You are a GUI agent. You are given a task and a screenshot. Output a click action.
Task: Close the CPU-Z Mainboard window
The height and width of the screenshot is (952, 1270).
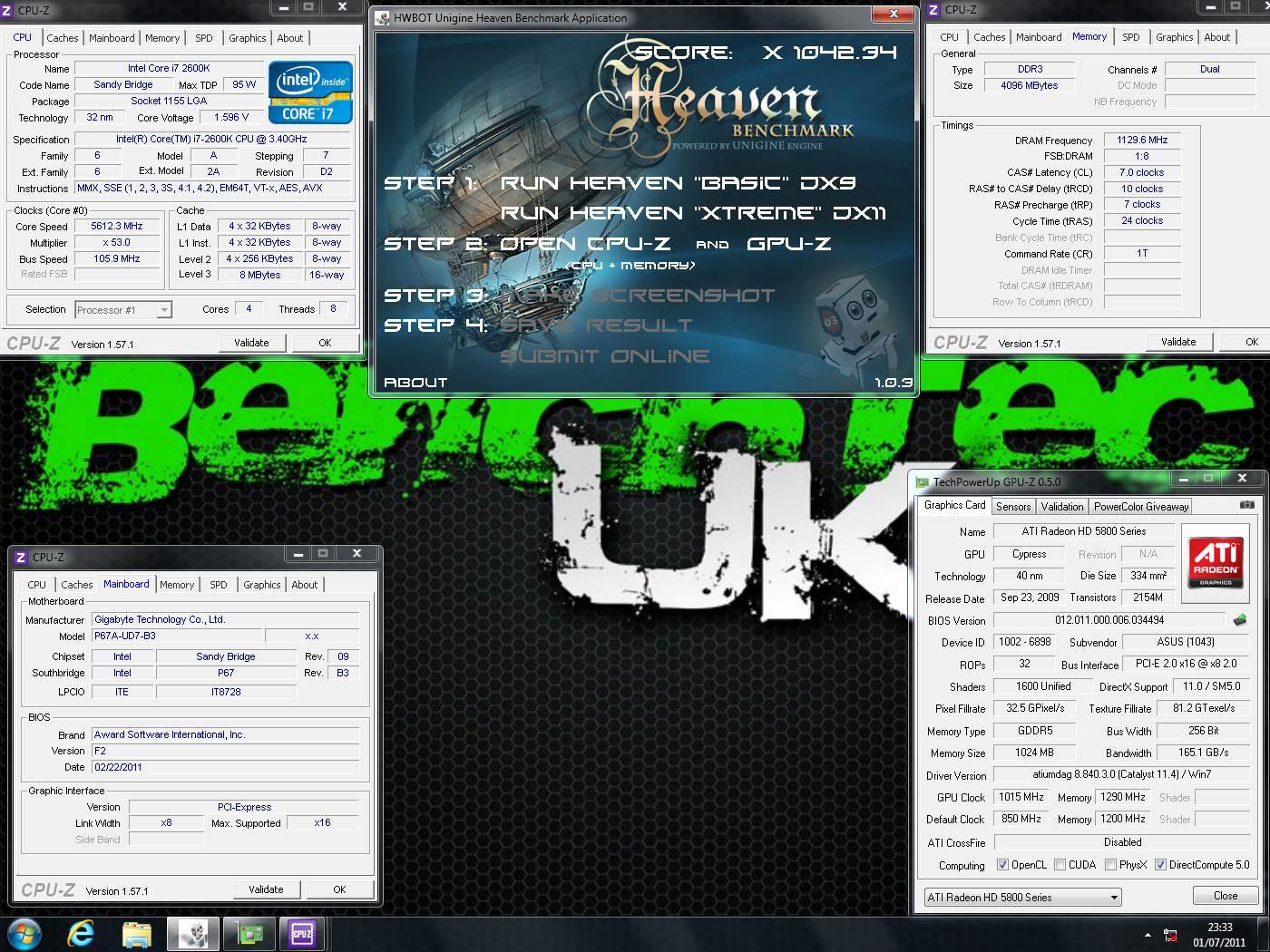coord(357,553)
